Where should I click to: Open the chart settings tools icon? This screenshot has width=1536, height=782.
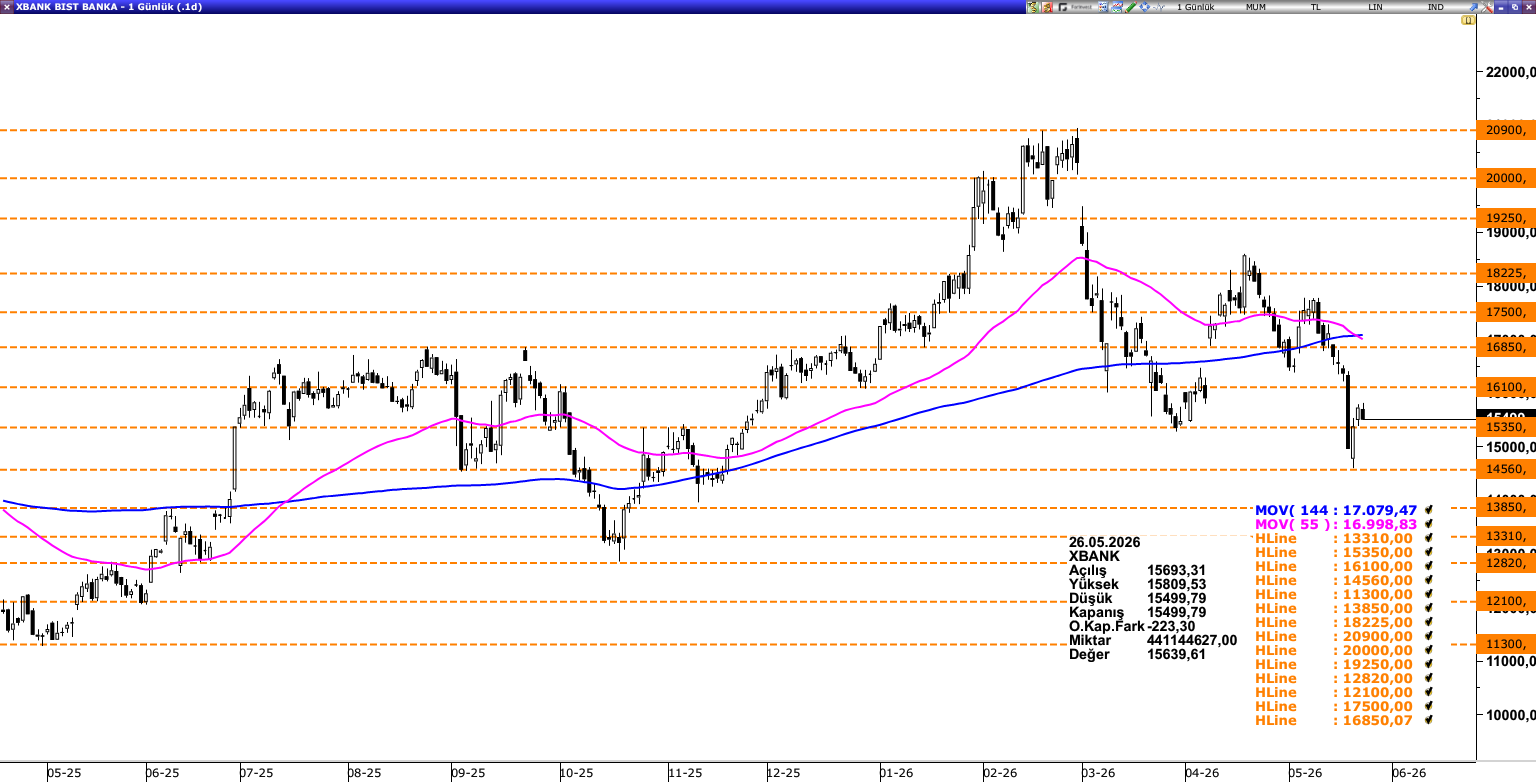tap(1487, 7)
